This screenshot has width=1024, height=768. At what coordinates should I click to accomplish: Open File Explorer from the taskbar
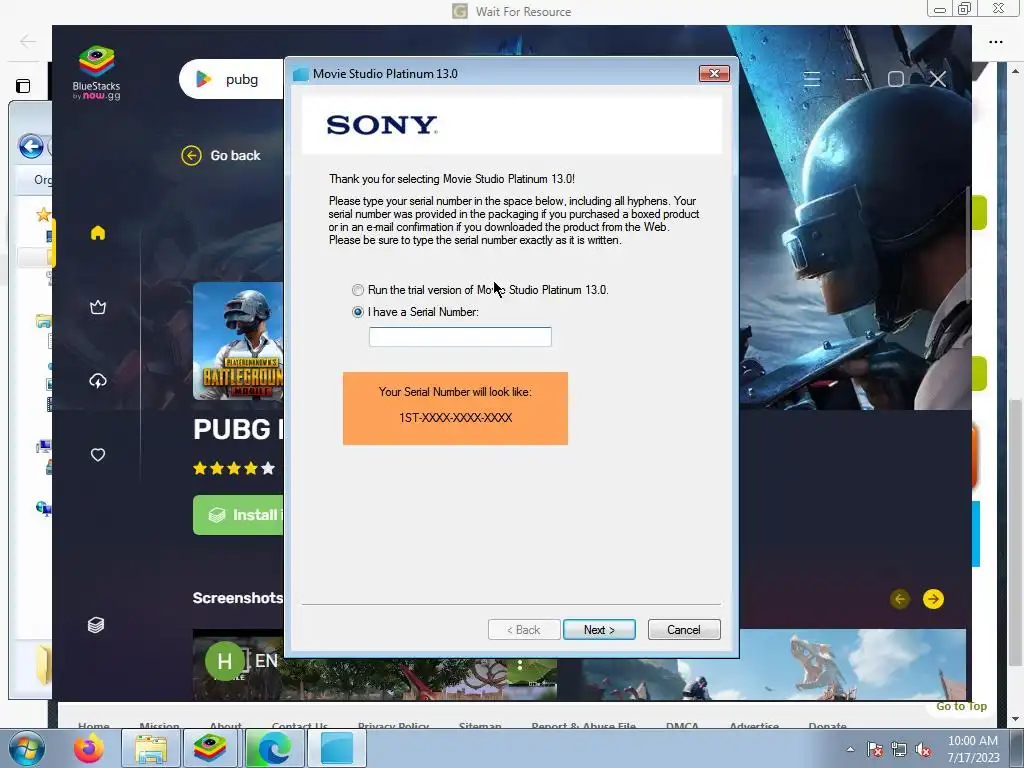coord(151,748)
